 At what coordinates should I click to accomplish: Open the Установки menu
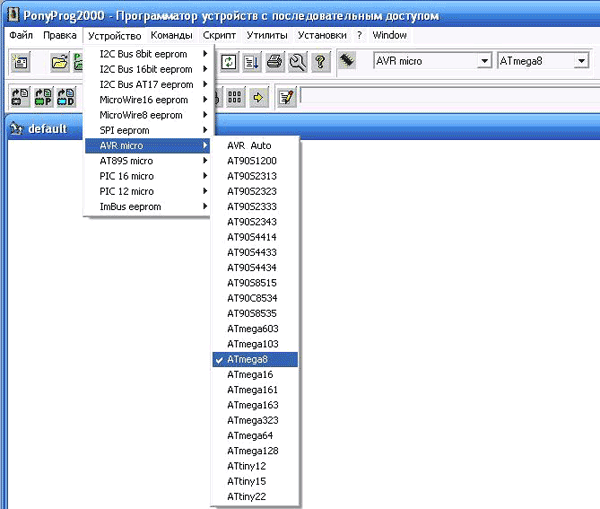click(x=322, y=35)
